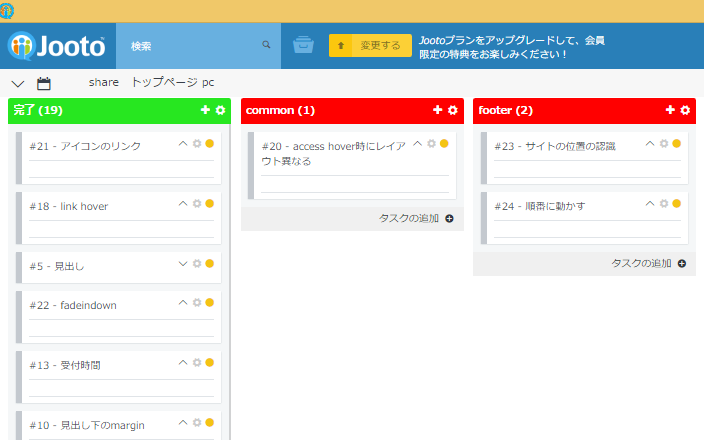Add a task to 完了 list with plus
The image size is (704, 440).
tap(205, 110)
